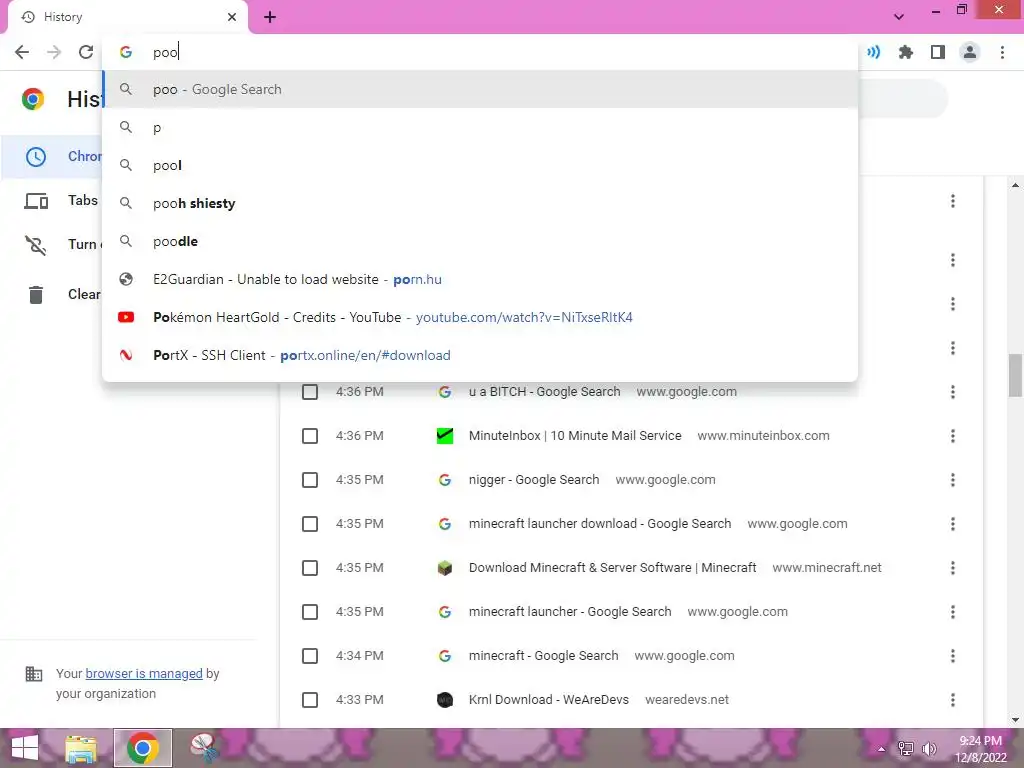Open actions menu for minecraft launcher download entry
The image size is (1024, 768).
coord(953,524)
